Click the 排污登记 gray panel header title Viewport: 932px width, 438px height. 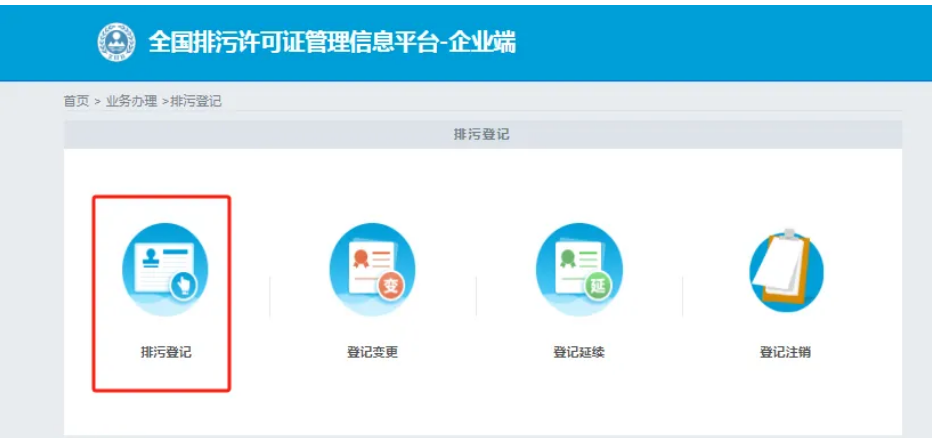point(482,134)
